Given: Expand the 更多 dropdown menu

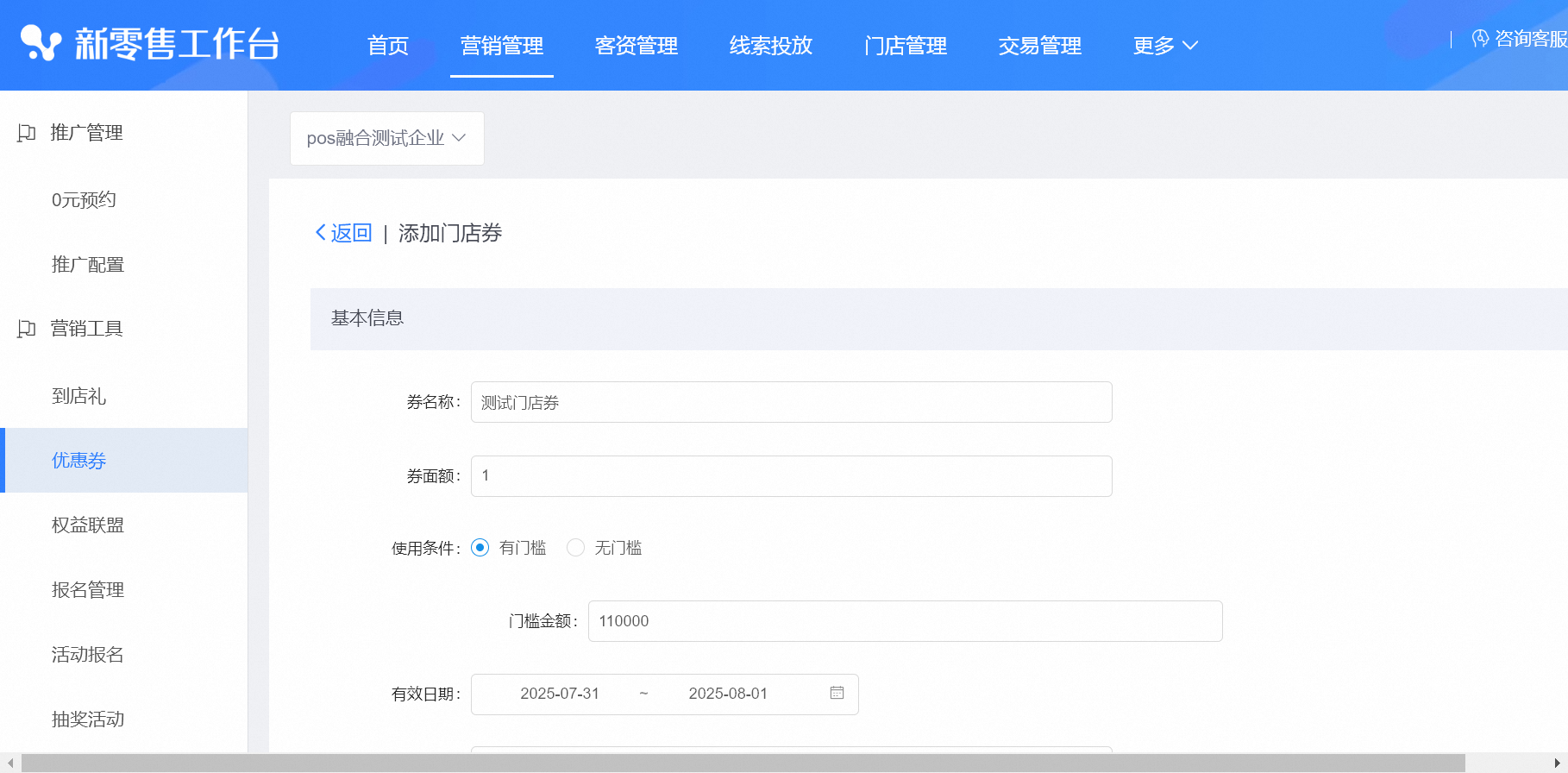Looking at the screenshot, I should point(1164,46).
